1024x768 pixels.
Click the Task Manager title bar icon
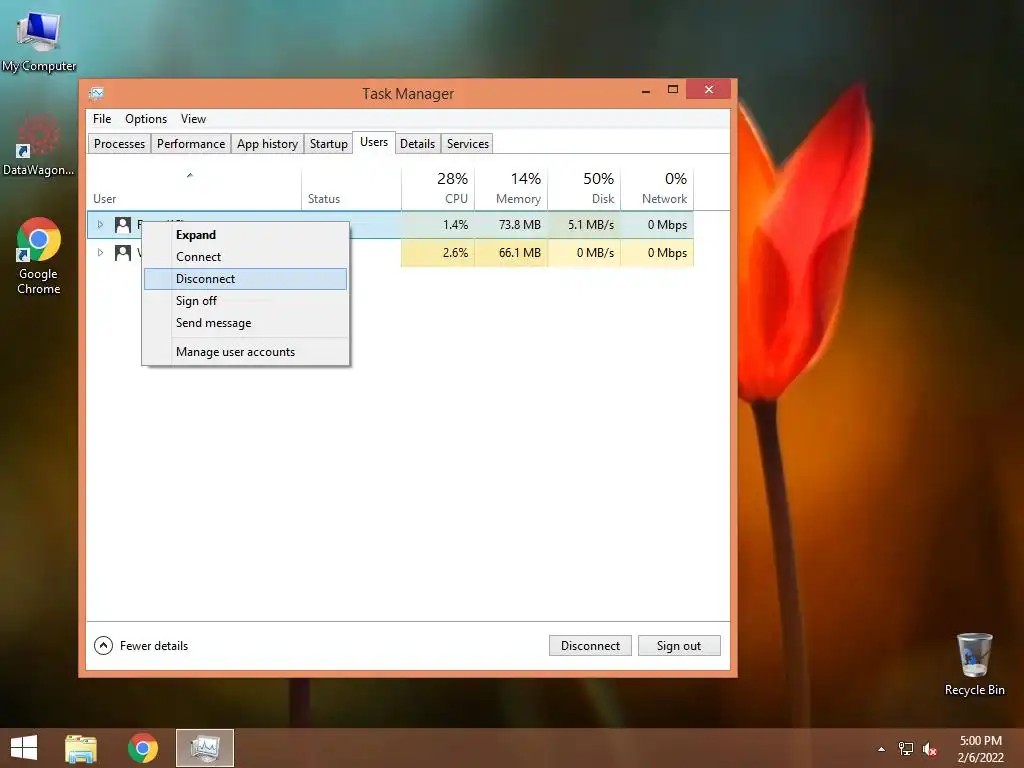tap(97, 93)
